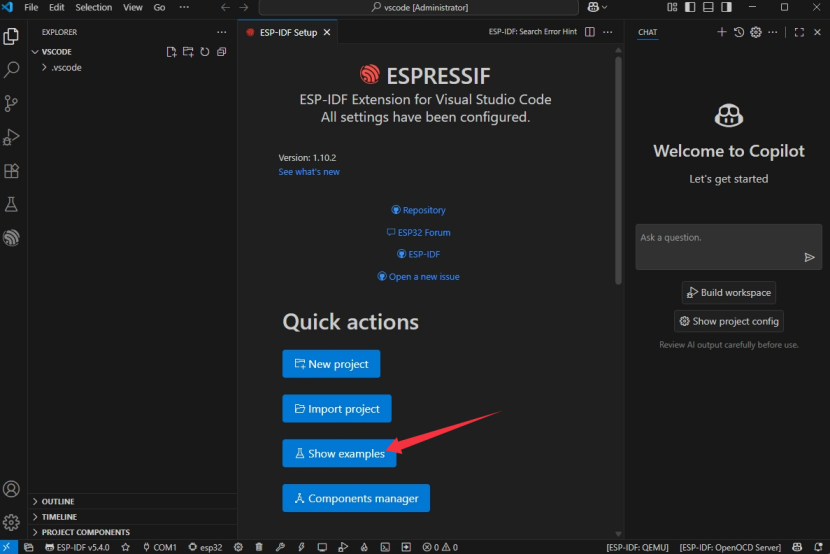Open the Search view in activity bar
This screenshot has width=830, height=554.
tap(11, 69)
